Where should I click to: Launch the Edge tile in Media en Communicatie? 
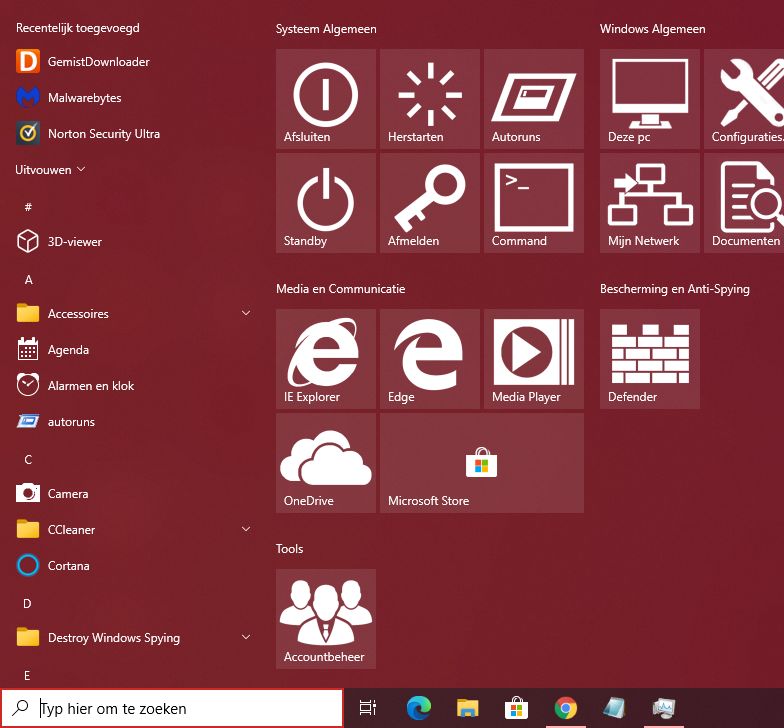(430, 358)
